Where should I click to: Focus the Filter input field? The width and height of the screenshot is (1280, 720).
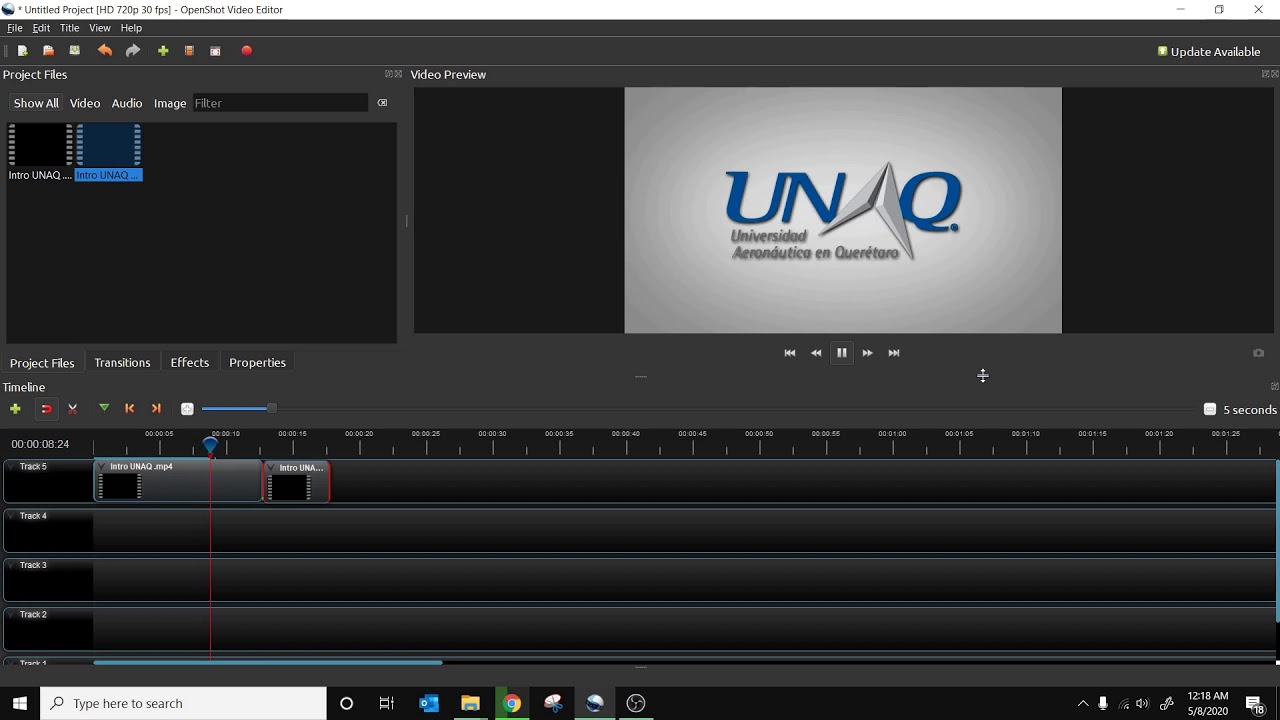pyautogui.click(x=280, y=103)
